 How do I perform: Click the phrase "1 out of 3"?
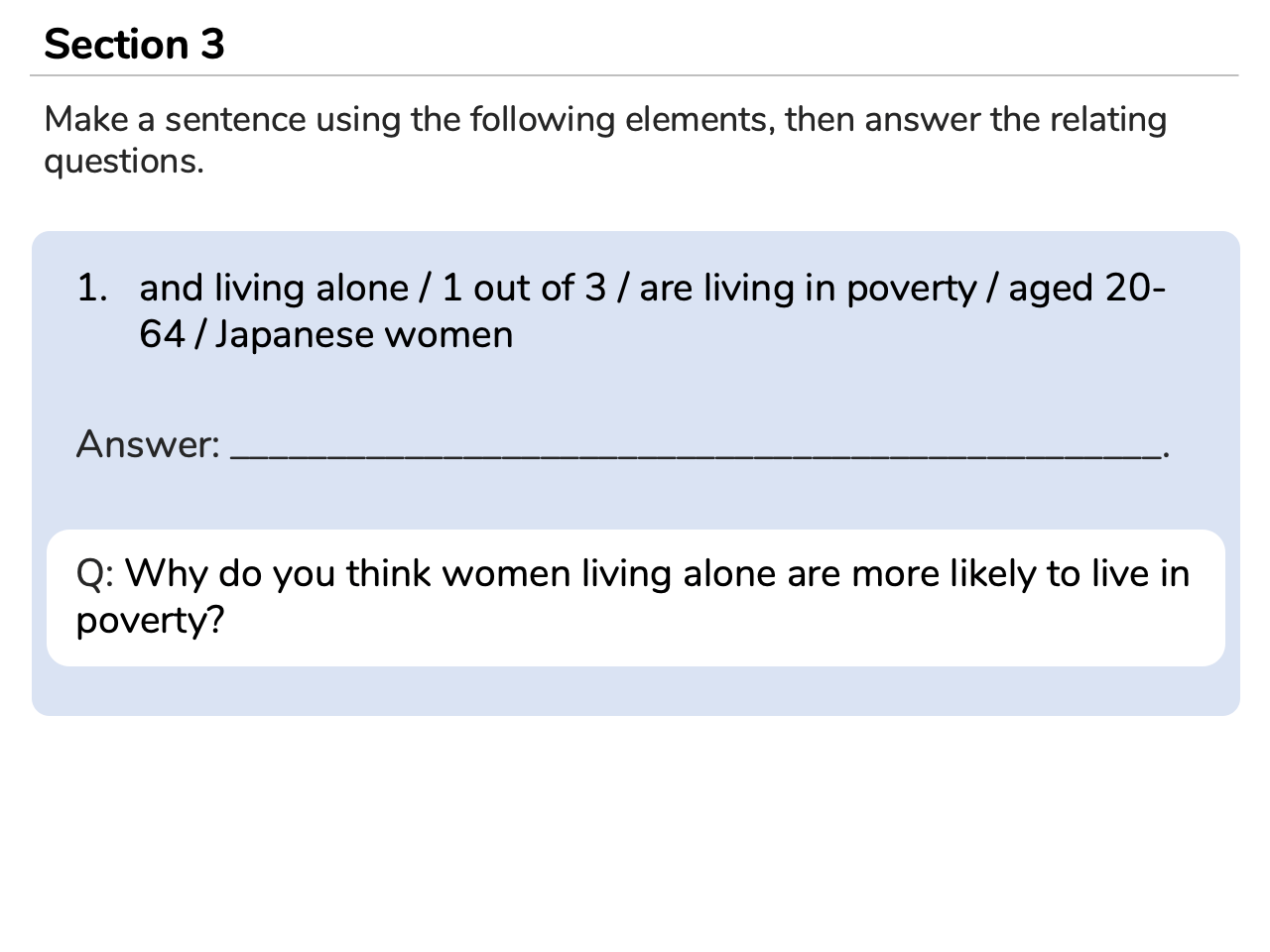click(524, 289)
